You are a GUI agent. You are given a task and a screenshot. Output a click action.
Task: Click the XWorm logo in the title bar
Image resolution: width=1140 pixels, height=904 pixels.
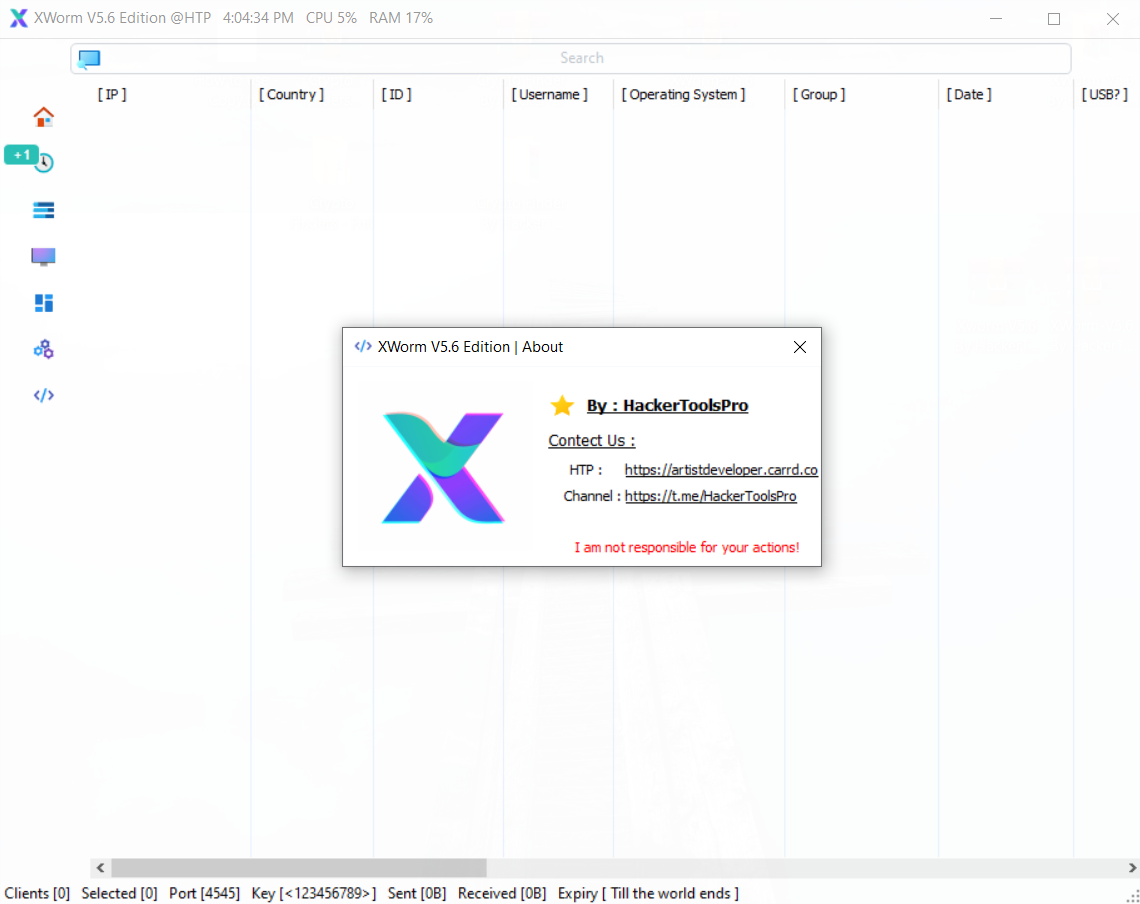18,17
